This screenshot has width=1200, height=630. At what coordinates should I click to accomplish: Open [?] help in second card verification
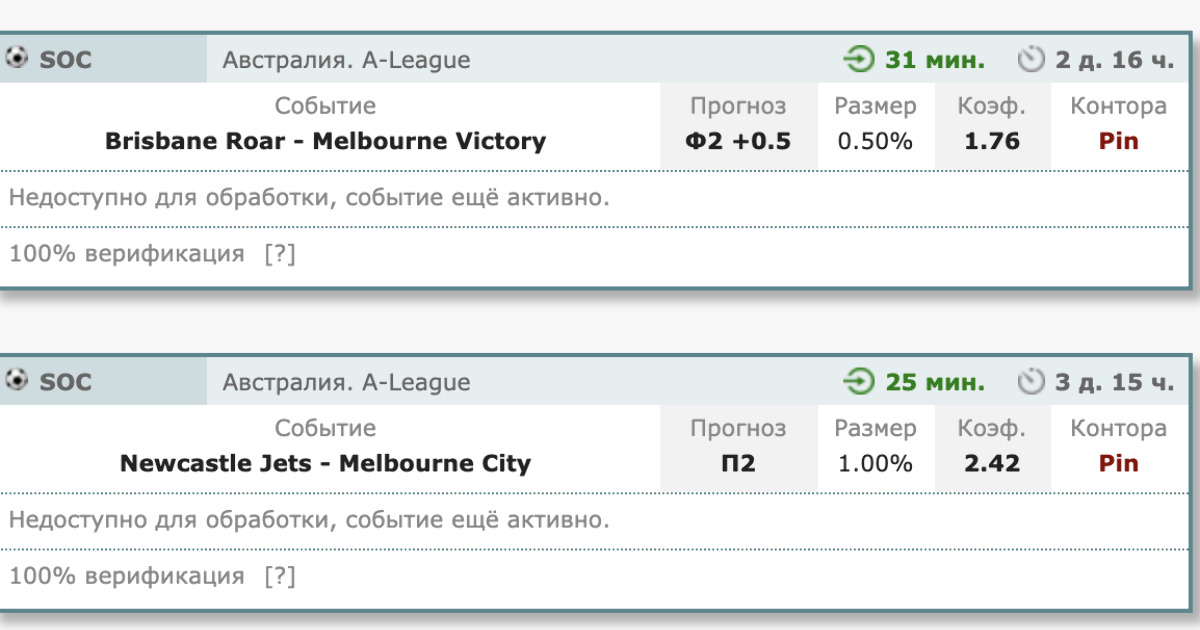click(x=280, y=576)
